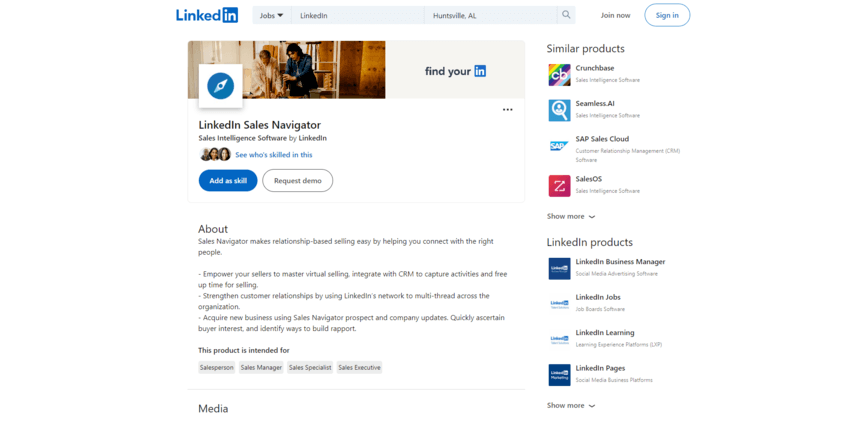864x421 pixels.
Task: Open the Crunchbase product link
Action: 595,68
